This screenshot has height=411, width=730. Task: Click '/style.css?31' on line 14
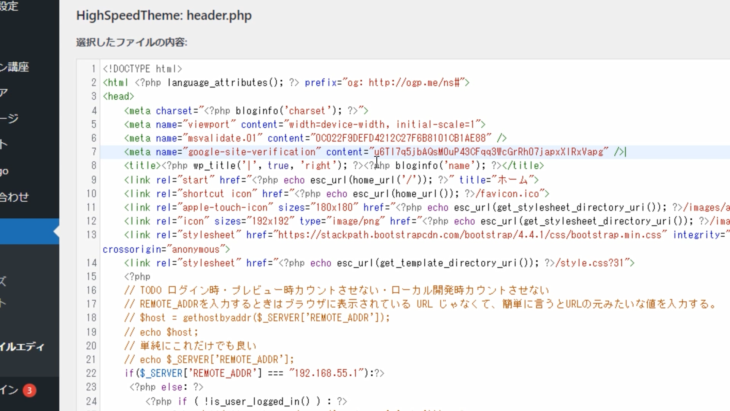click(x=589, y=263)
